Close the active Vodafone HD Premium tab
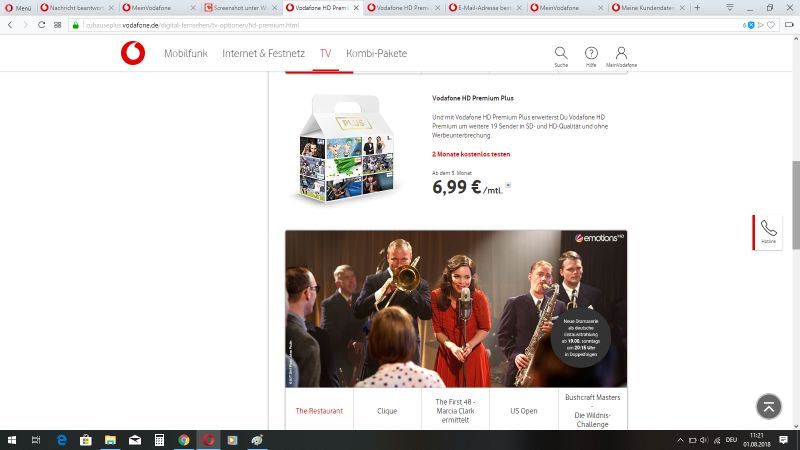This screenshot has height=450, width=800. (x=356, y=8)
